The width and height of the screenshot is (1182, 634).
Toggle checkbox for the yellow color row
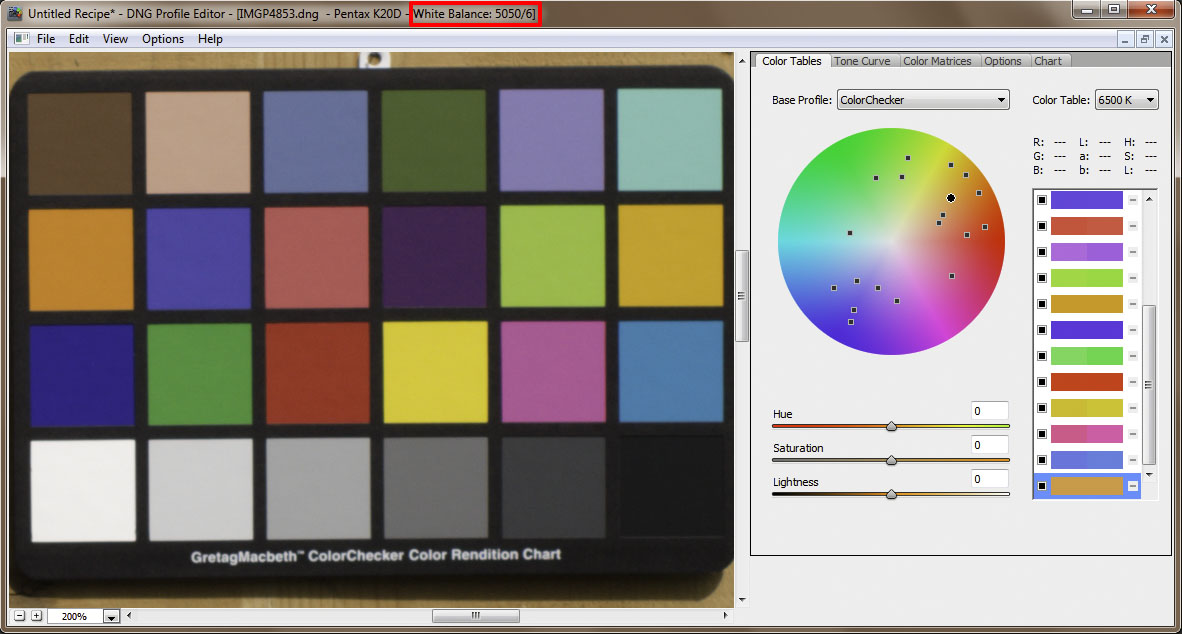point(1042,408)
